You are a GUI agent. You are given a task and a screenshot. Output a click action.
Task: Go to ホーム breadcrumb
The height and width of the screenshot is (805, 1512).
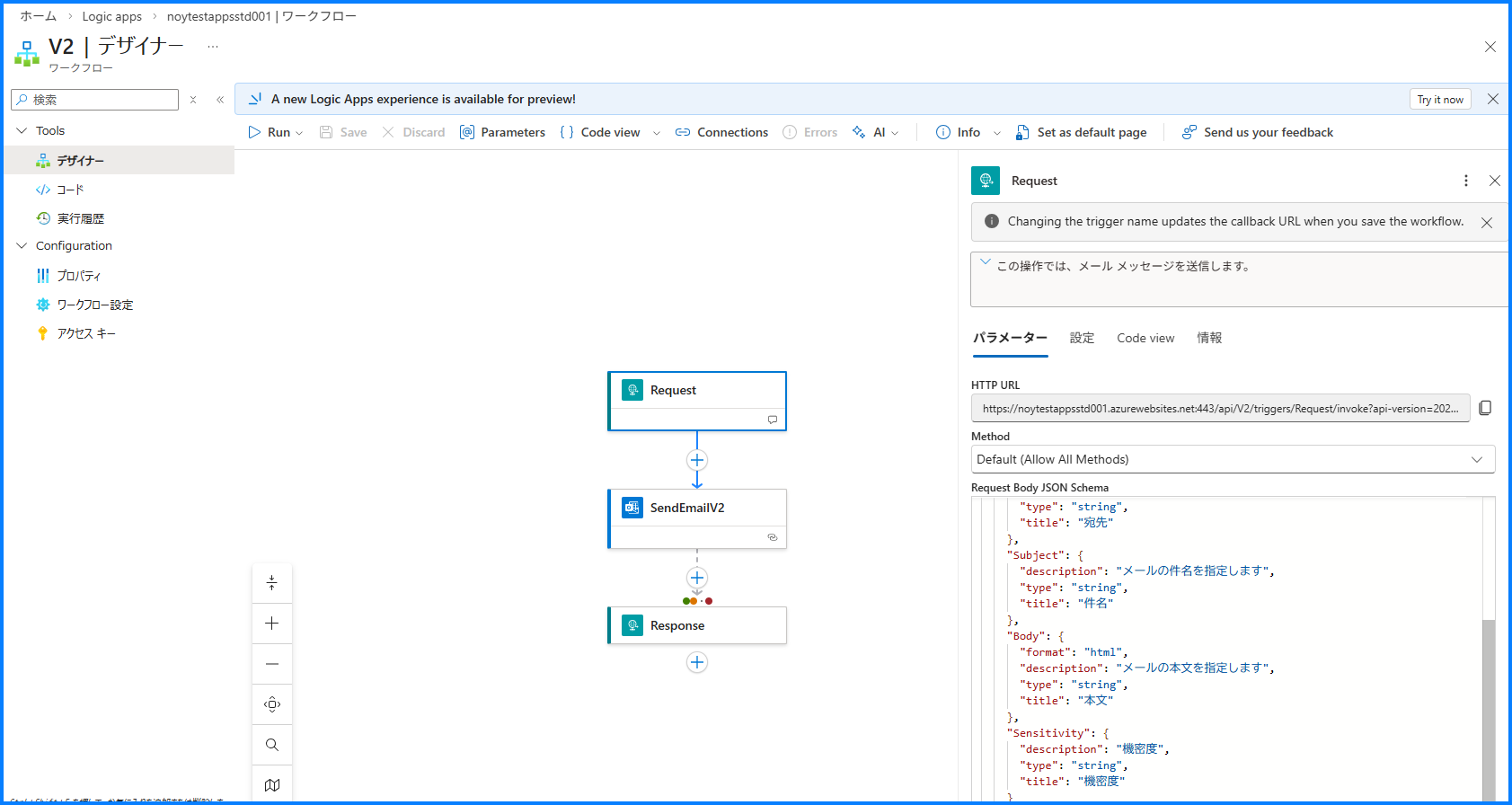click(39, 16)
